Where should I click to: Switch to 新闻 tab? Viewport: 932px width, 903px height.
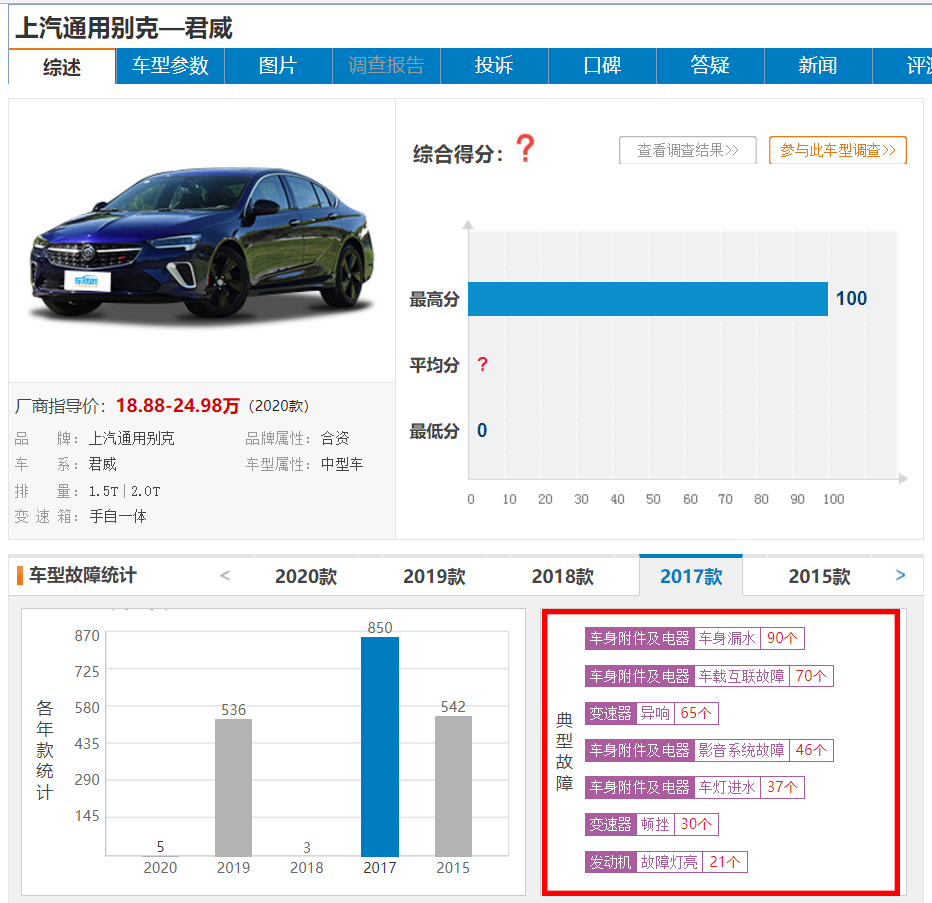(x=818, y=66)
